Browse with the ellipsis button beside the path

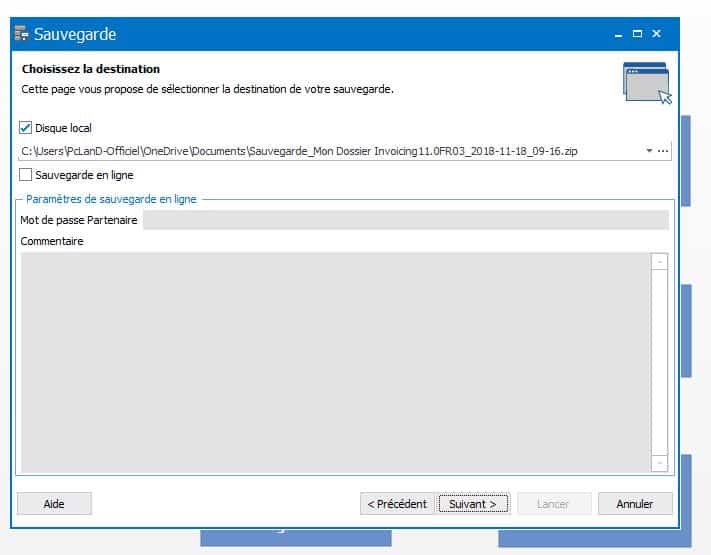pyautogui.click(x=663, y=151)
